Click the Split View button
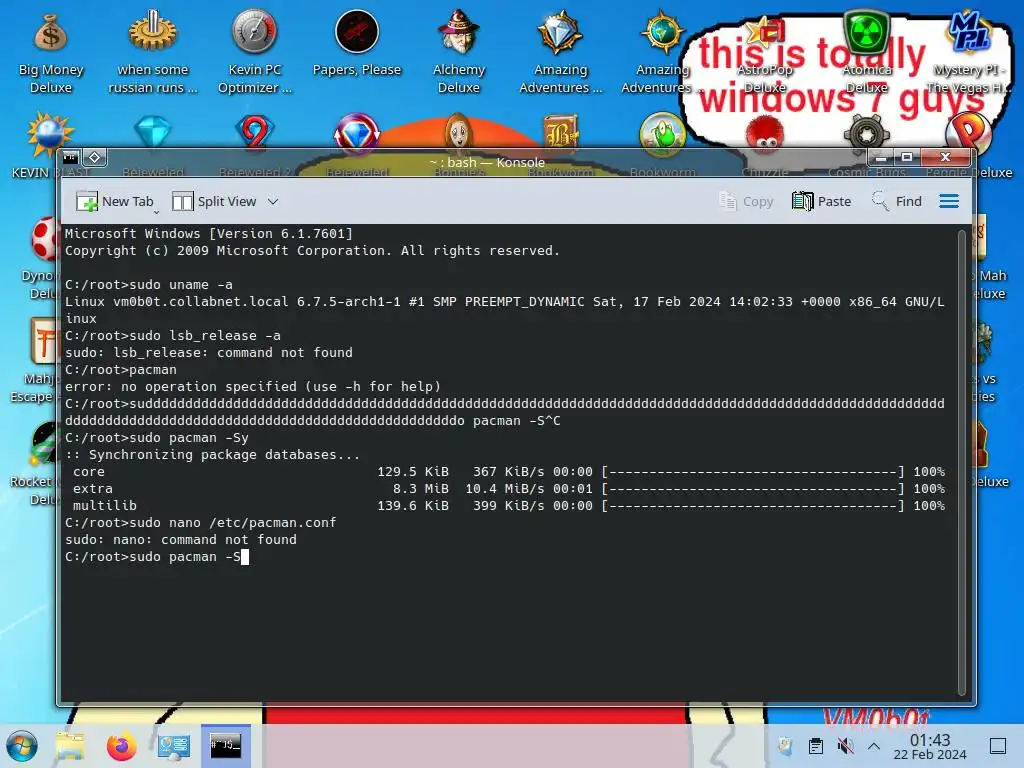This screenshot has height=768, width=1024. click(x=214, y=201)
